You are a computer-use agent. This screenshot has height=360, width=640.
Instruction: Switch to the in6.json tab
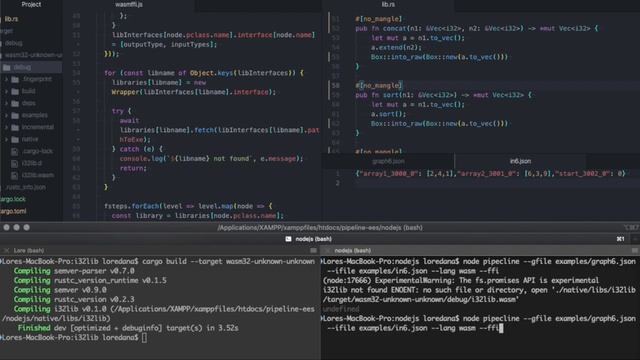tap(520, 161)
